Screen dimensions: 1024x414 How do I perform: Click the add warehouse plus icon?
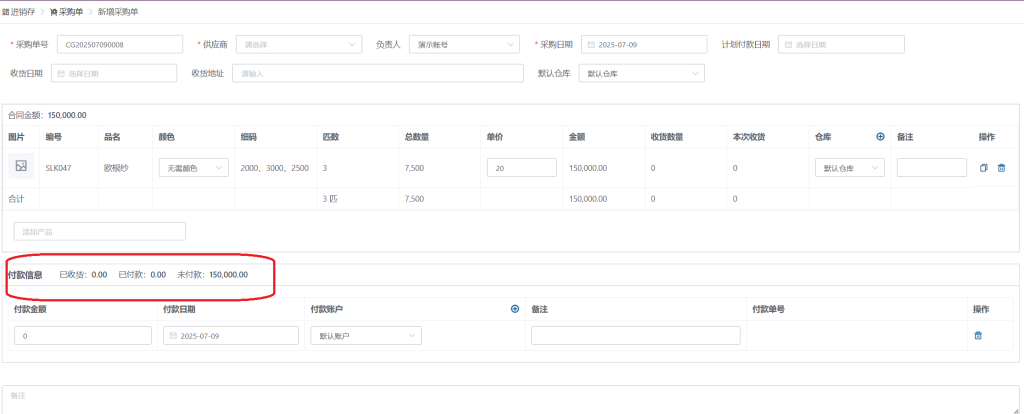tap(880, 137)
